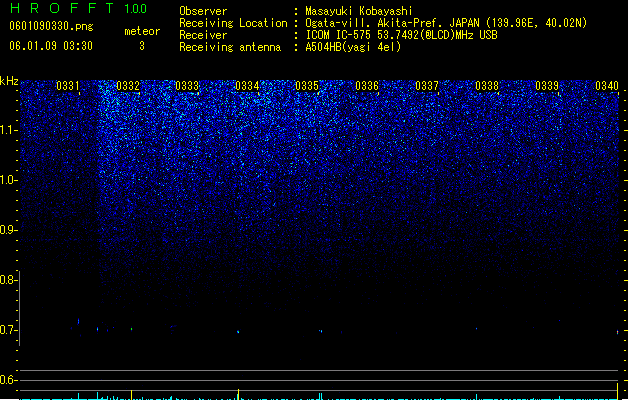This screenshot has width=629, height=400.
Task: Click the 1.1 kHz axis label
Action: coord(8,130)
